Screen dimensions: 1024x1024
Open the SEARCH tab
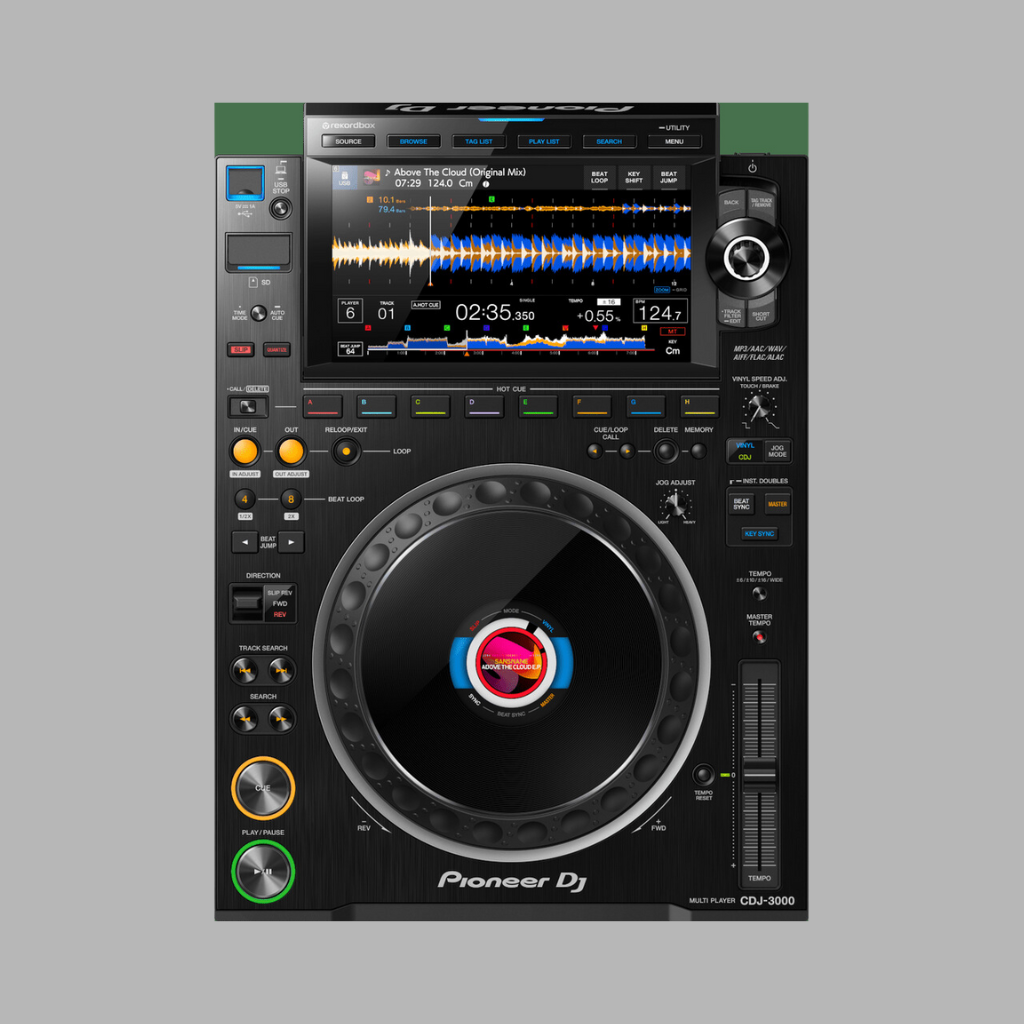point(609,141)
